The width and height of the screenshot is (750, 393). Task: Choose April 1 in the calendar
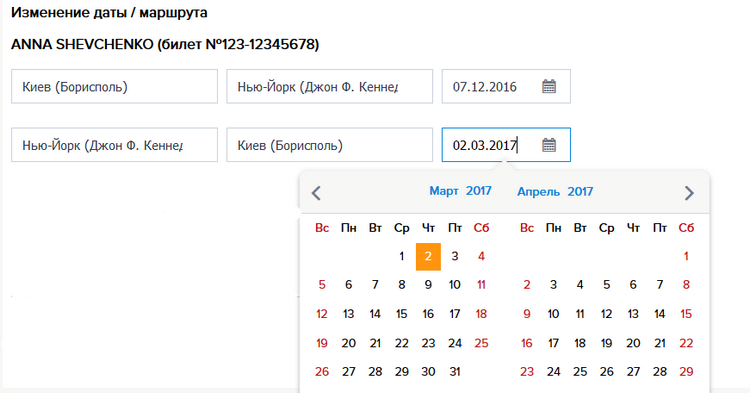point(686,256)
